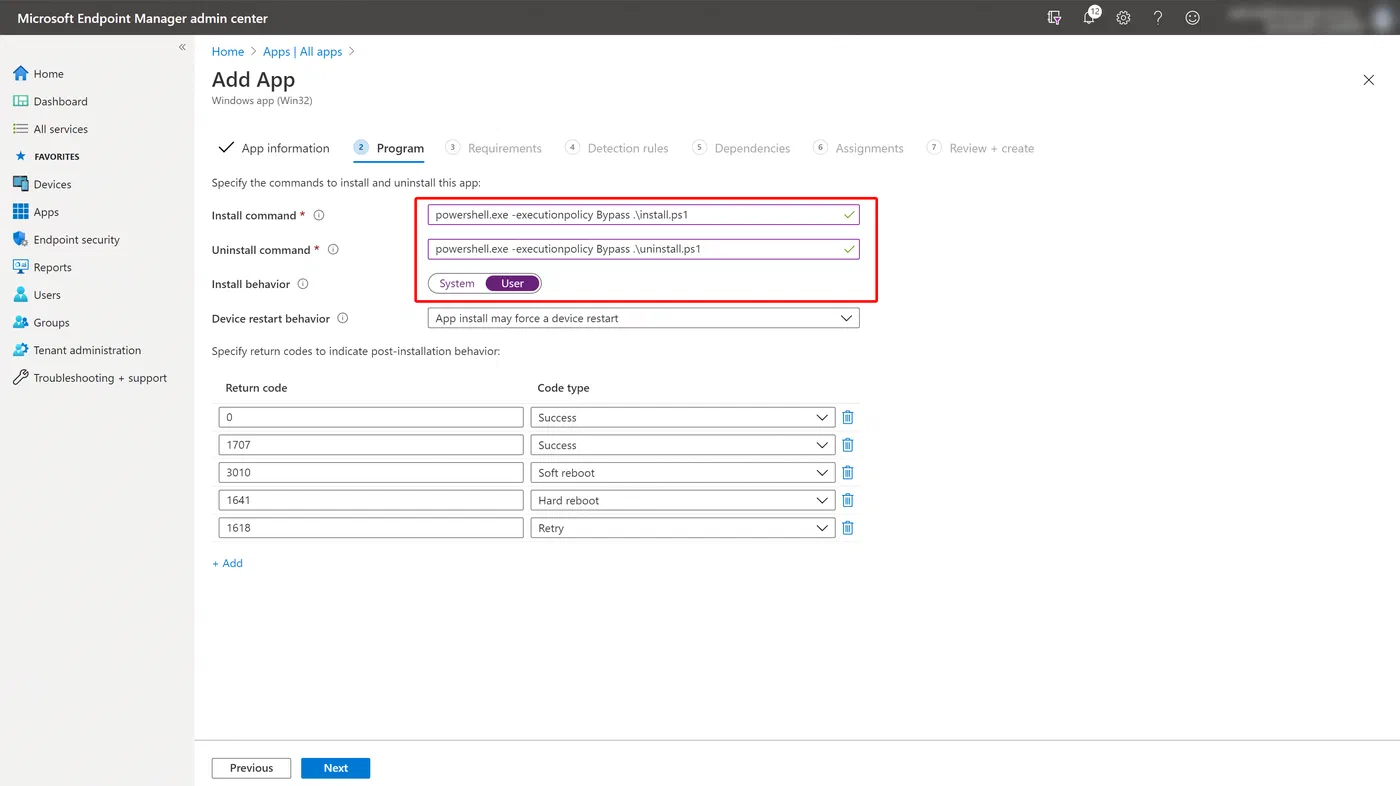This screenshot has height=786, width=1400.
Task: Click the info icon next to Install command
Action: tap(319, 215)
